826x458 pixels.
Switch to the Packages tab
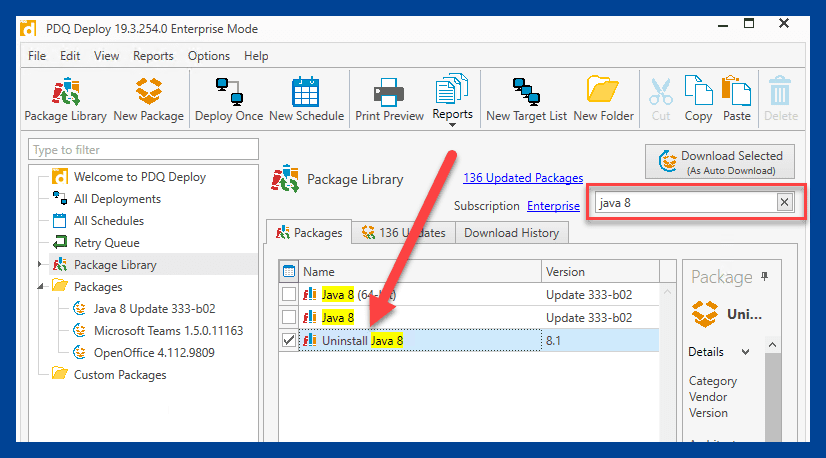(x=309, y=232)
